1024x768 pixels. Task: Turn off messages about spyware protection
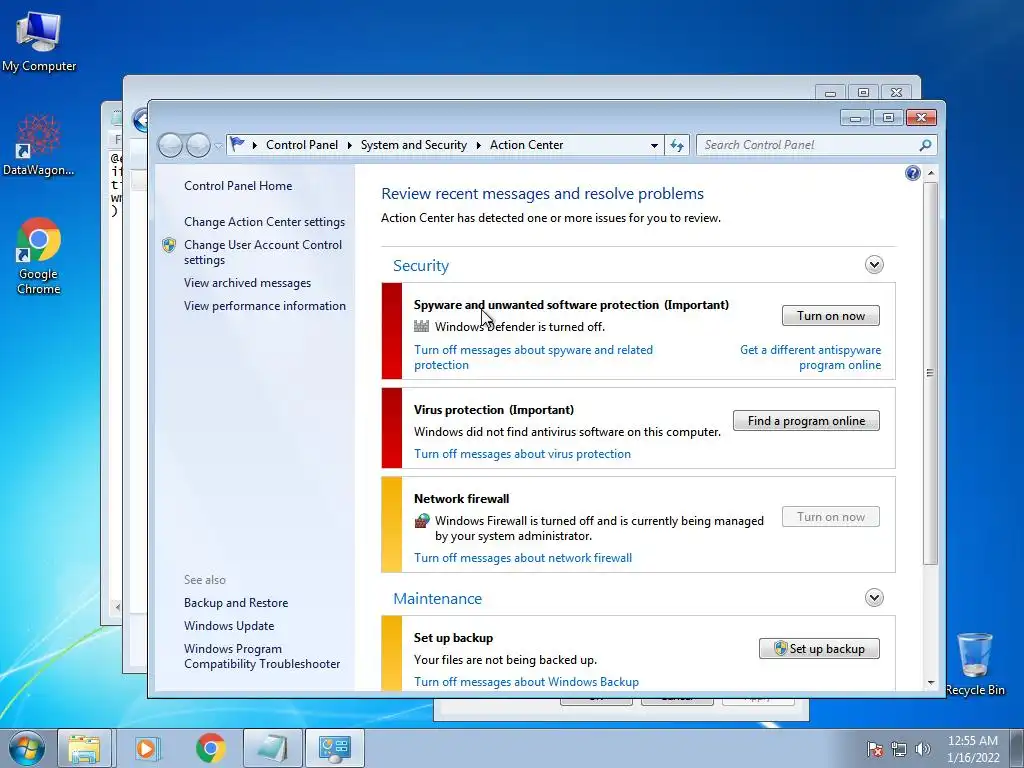[534, 357]
